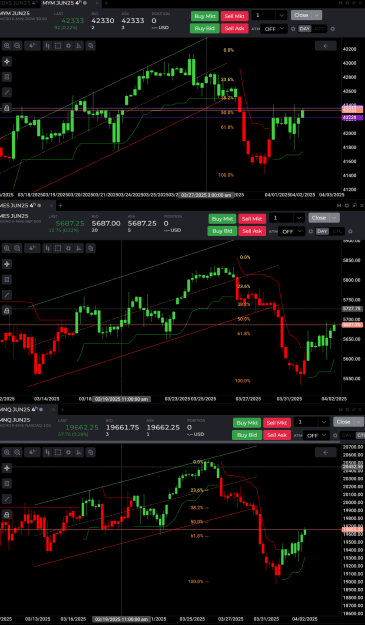Open the MYM ATM strategy dropdown
Viewport: 365px width, 625px height.
pos(274,29)
